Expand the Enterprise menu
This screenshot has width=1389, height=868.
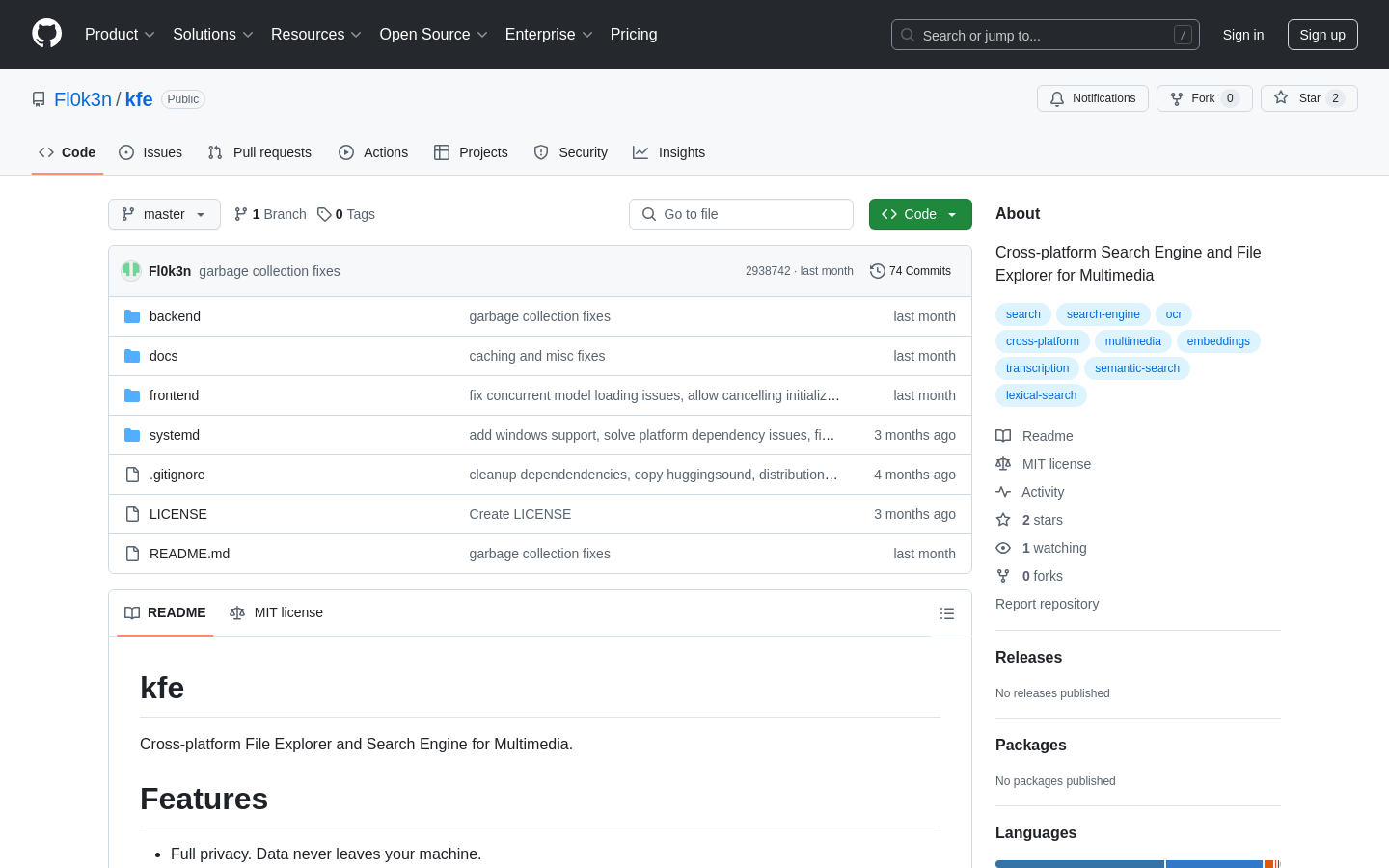(549, 35)
